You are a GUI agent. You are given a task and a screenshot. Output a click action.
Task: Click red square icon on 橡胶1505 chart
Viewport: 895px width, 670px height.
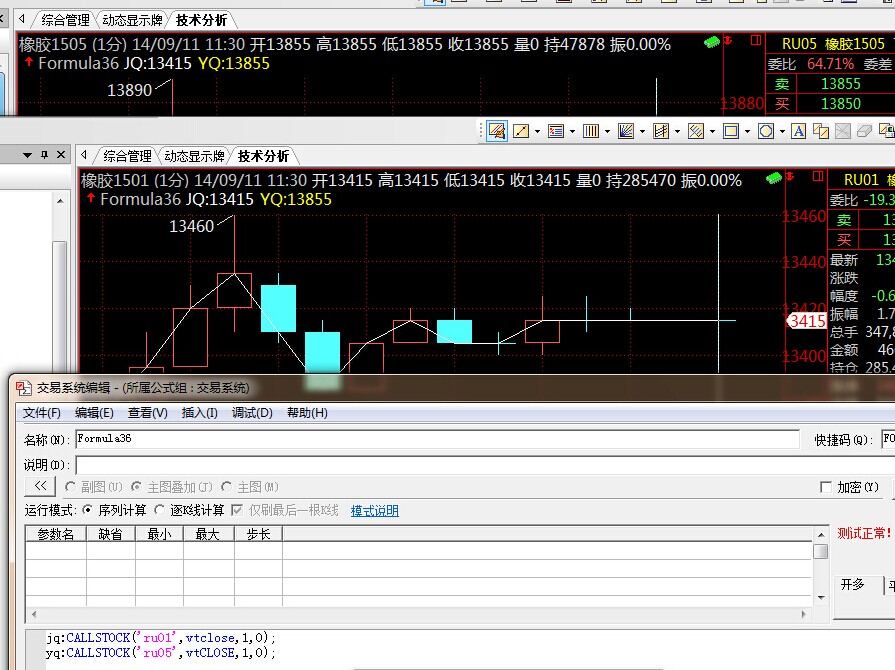click(756, 40)
